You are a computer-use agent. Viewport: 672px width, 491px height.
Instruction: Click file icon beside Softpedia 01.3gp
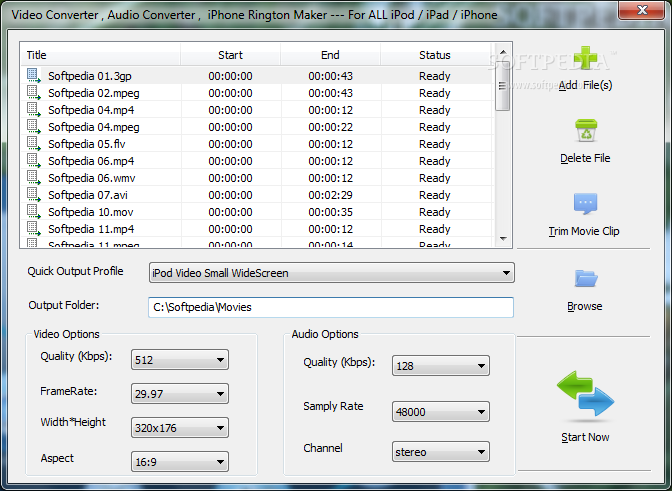[x=33, y=75]
